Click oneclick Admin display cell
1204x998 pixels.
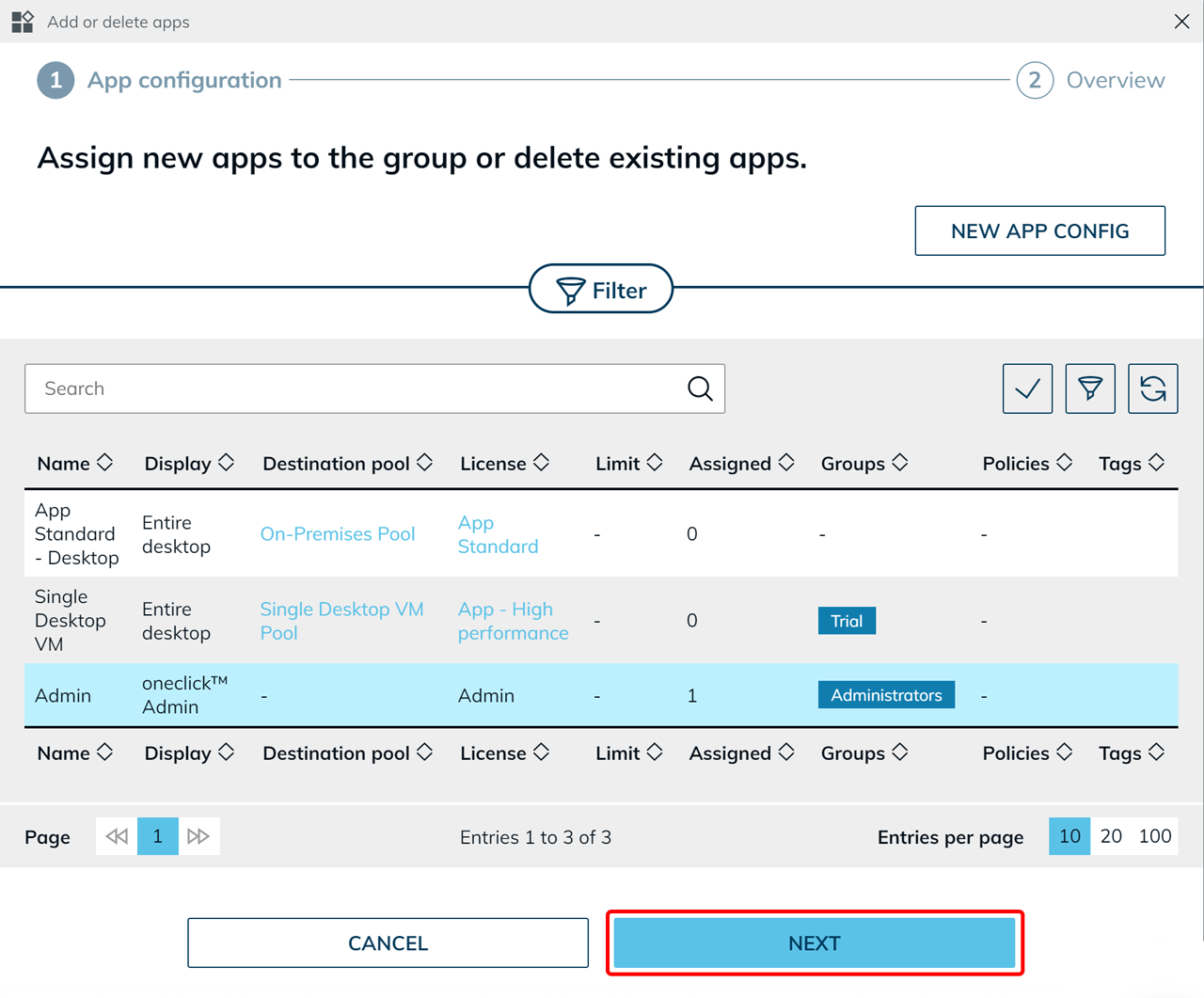pos(185,694)
